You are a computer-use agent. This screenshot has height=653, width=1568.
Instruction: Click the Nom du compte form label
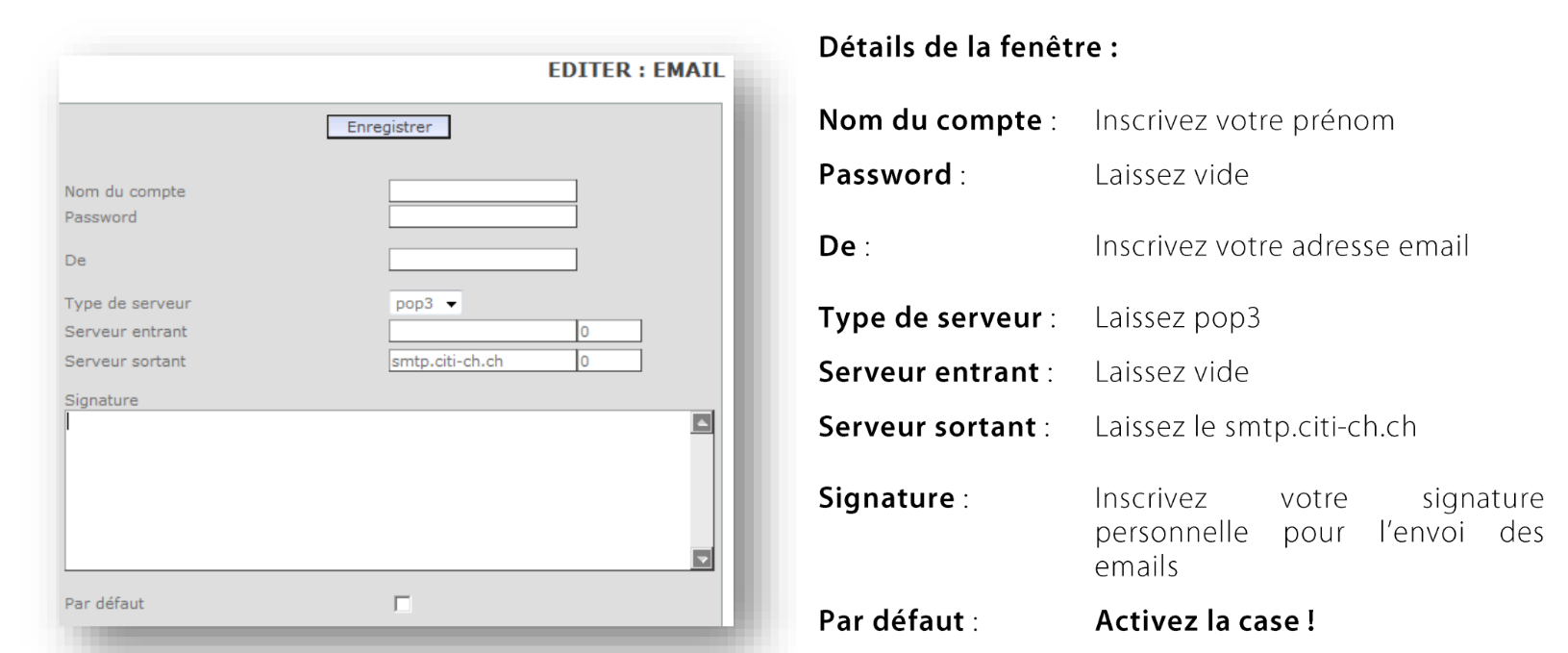click(125, 191)
